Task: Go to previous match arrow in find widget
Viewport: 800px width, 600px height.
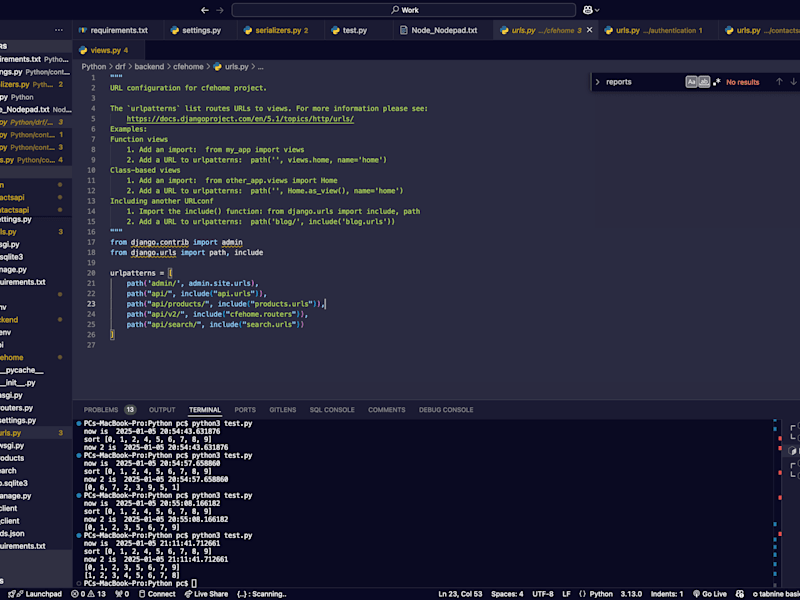Action: (779, 82)
